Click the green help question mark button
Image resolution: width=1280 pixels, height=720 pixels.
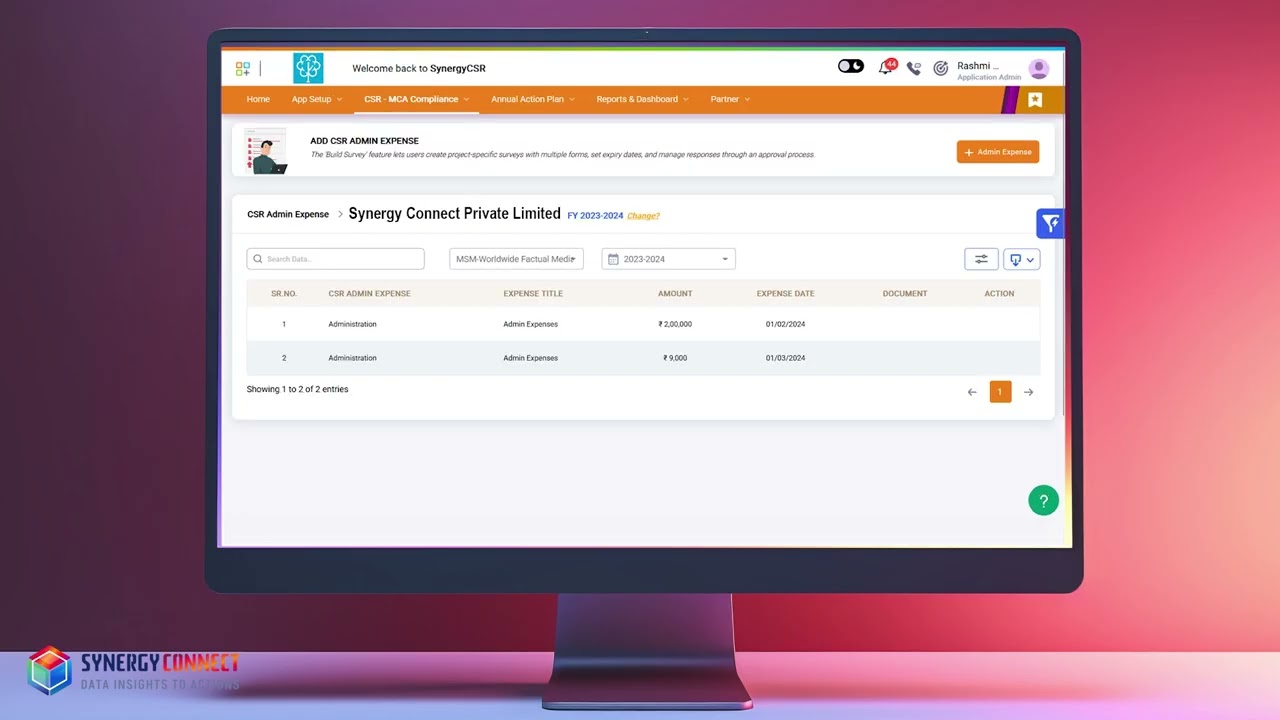point(1043,501)
